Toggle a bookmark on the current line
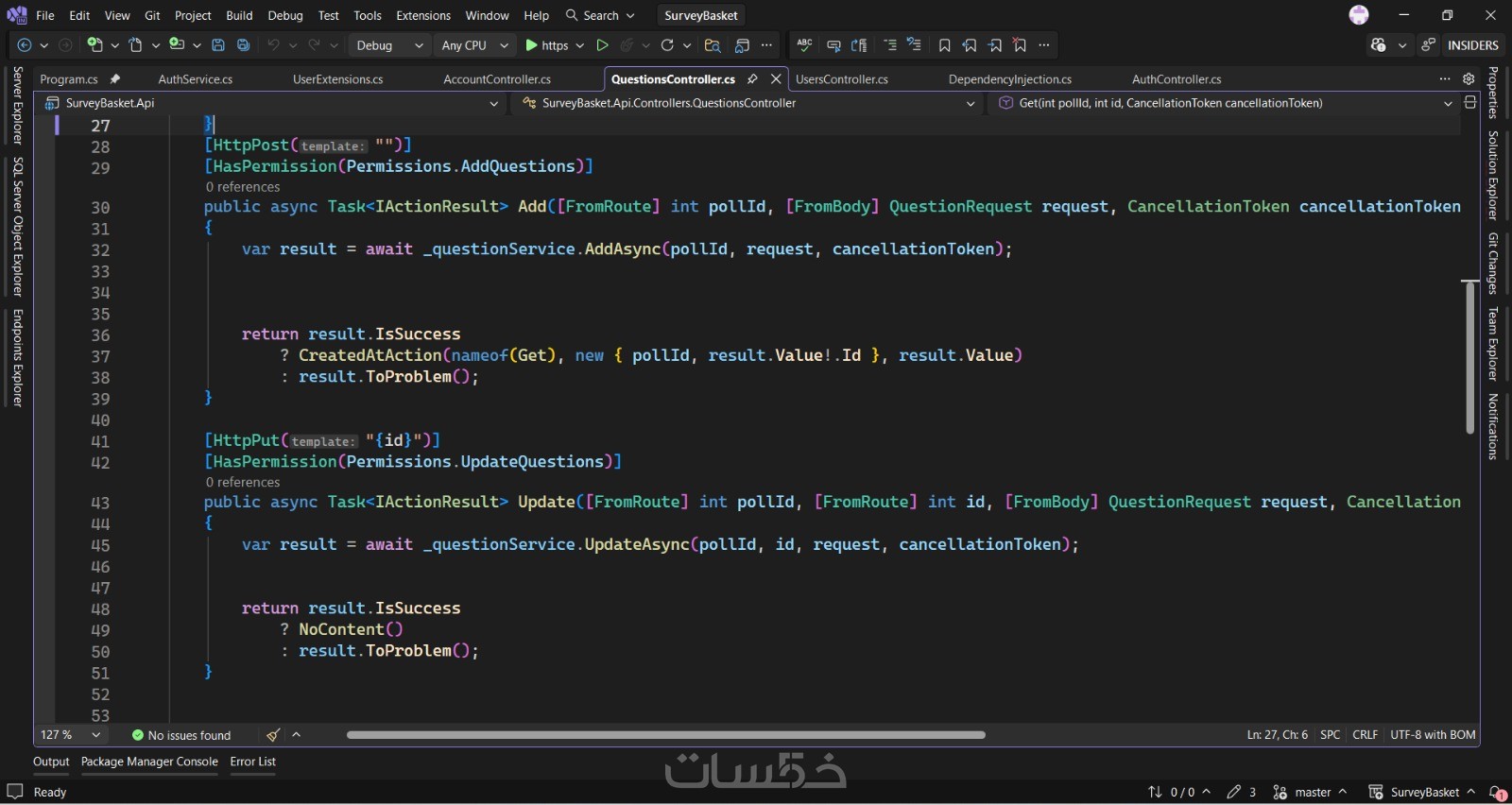This screenshot has width=1512, height=805. point(944,45)
